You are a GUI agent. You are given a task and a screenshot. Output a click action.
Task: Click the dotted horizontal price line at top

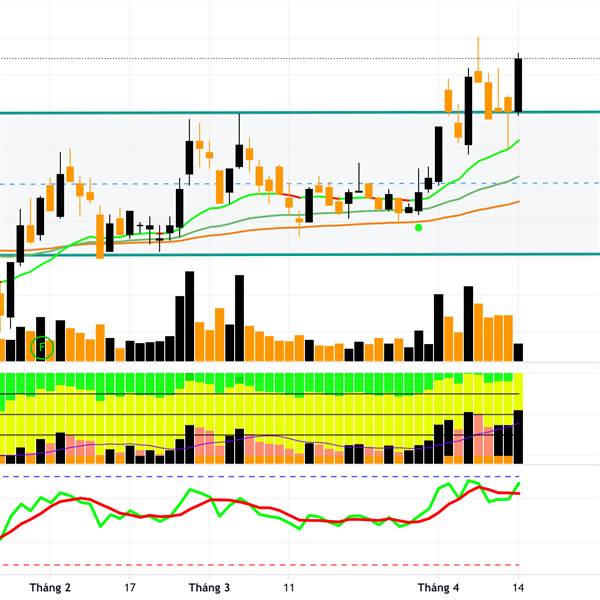300,59
